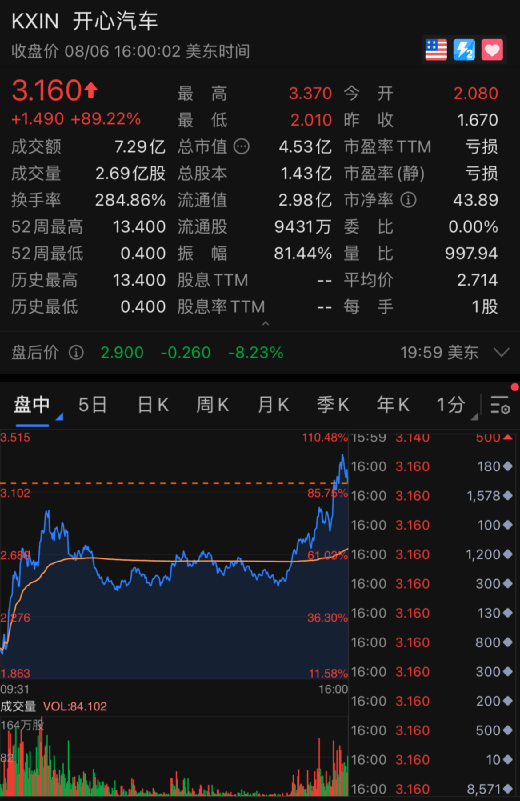The image size is (520, 801).
Task: Tap the volume bar chart
Action: tap(174, 757)
